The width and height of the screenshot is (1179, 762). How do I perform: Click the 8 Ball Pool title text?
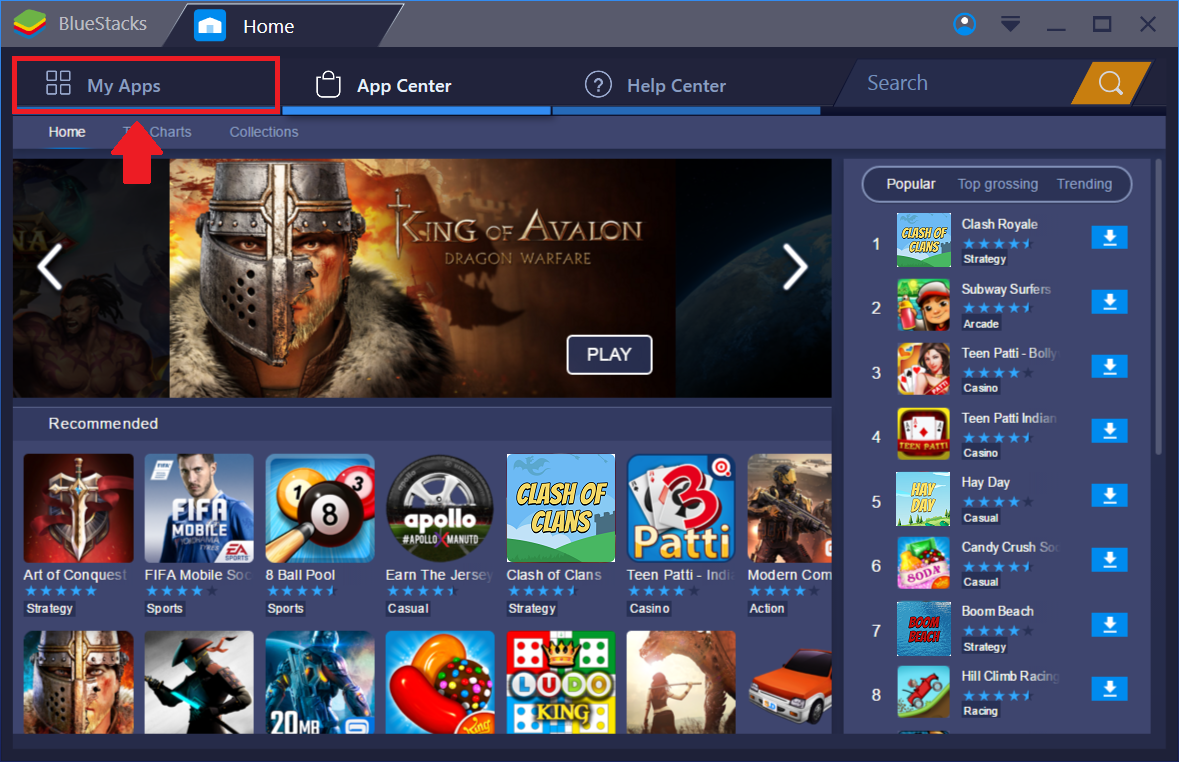(300, 575)
